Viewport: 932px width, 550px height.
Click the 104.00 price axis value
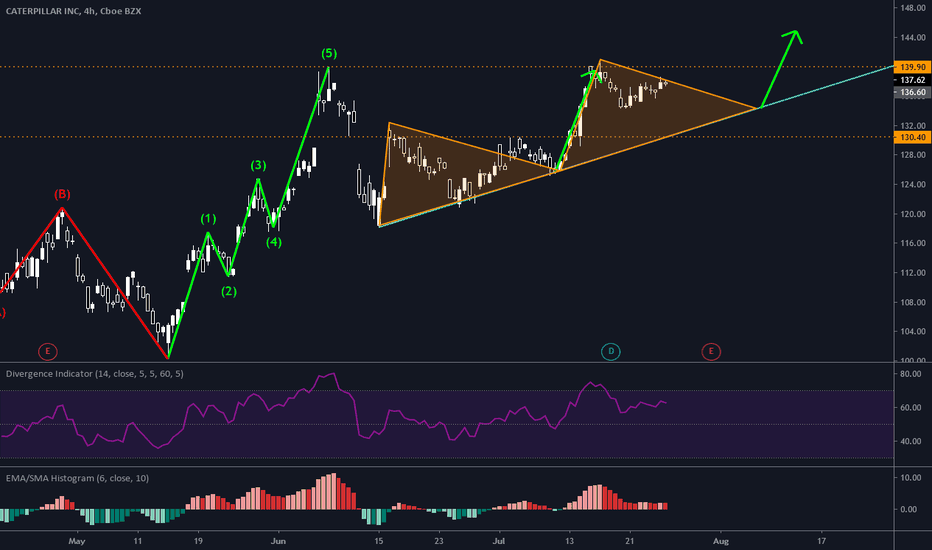coord(913,331)
